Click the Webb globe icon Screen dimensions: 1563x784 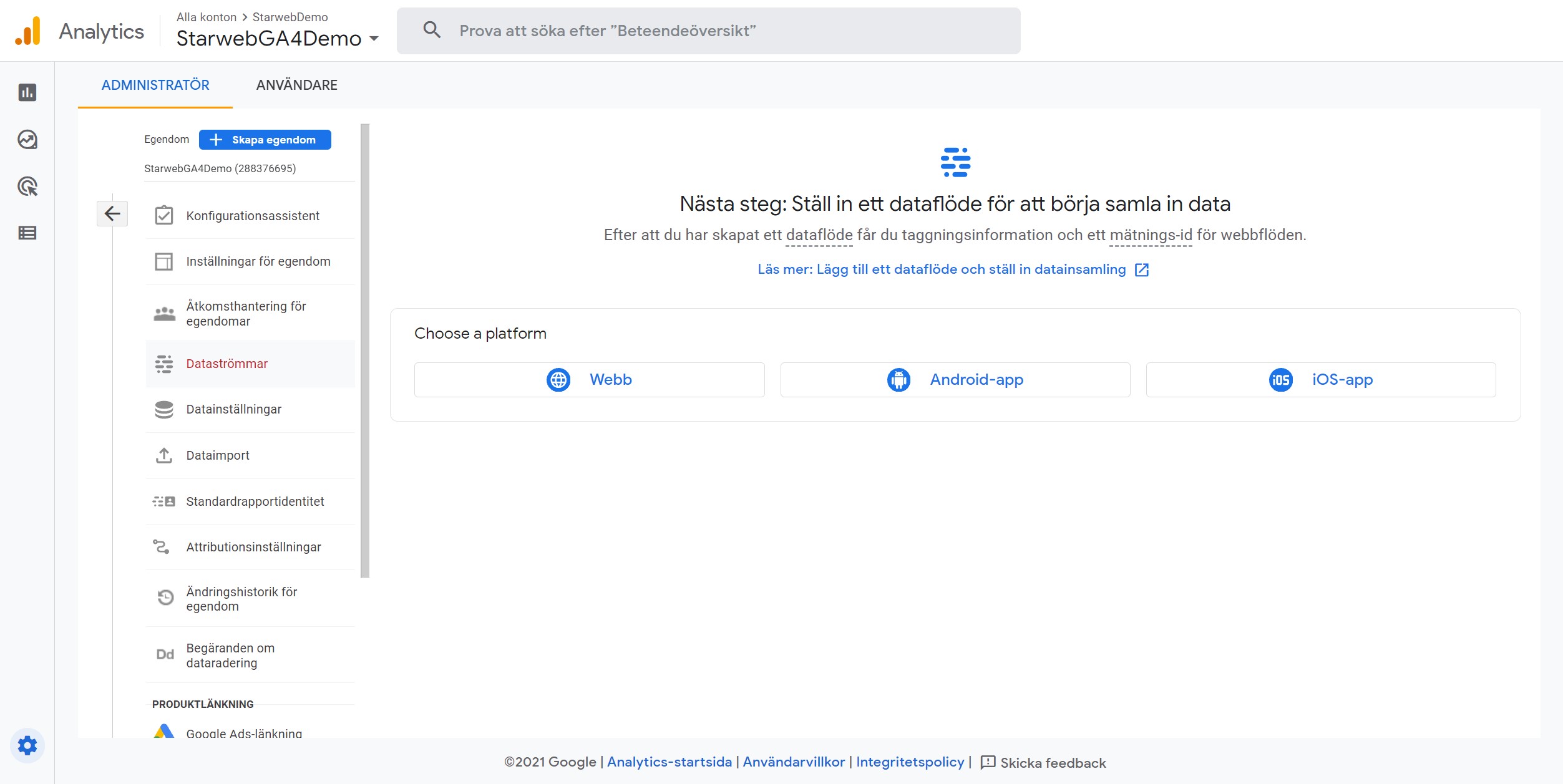click(558, 380)
